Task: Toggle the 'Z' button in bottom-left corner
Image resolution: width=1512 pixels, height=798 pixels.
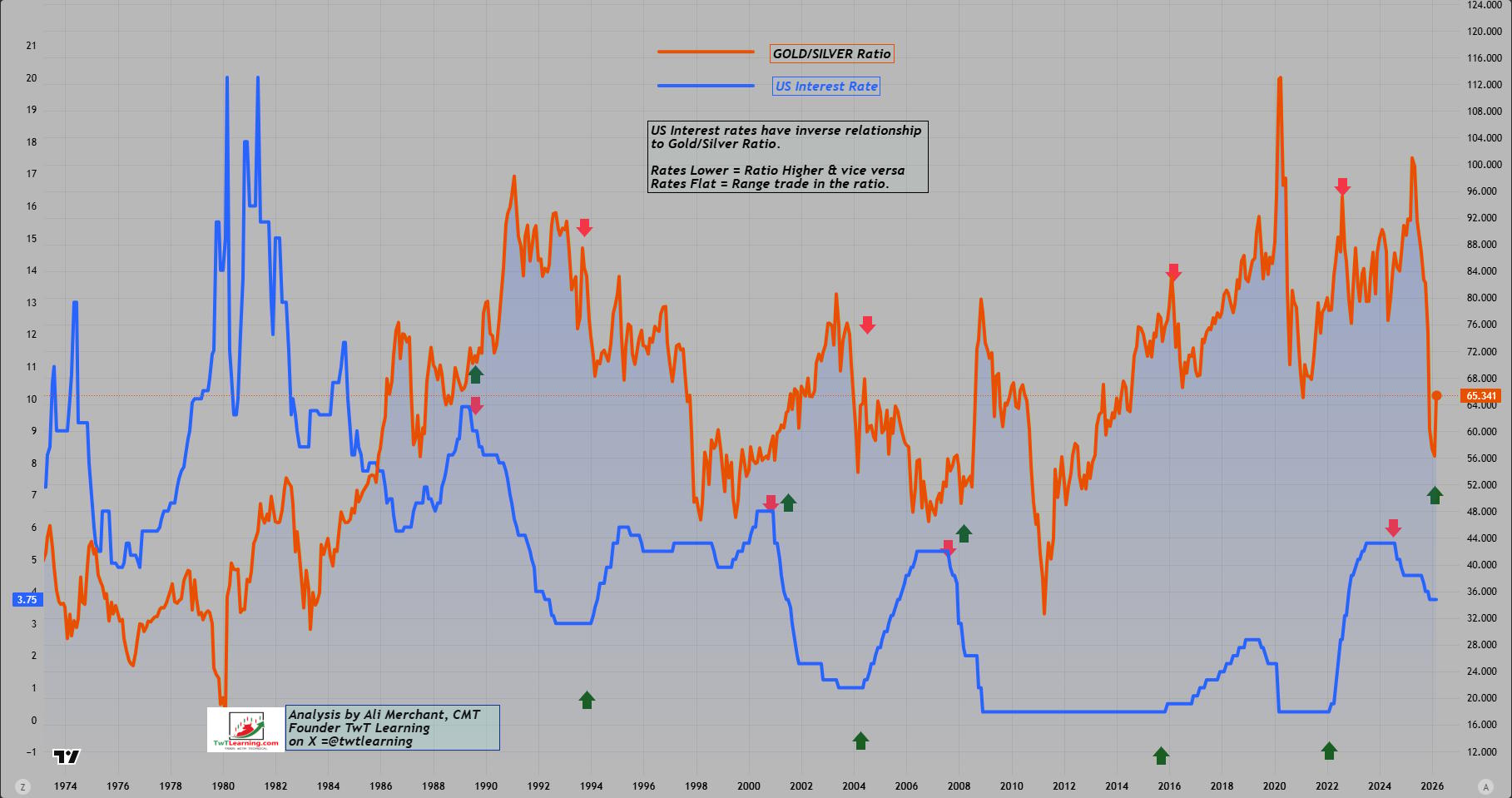Action: tap(23, 786)
